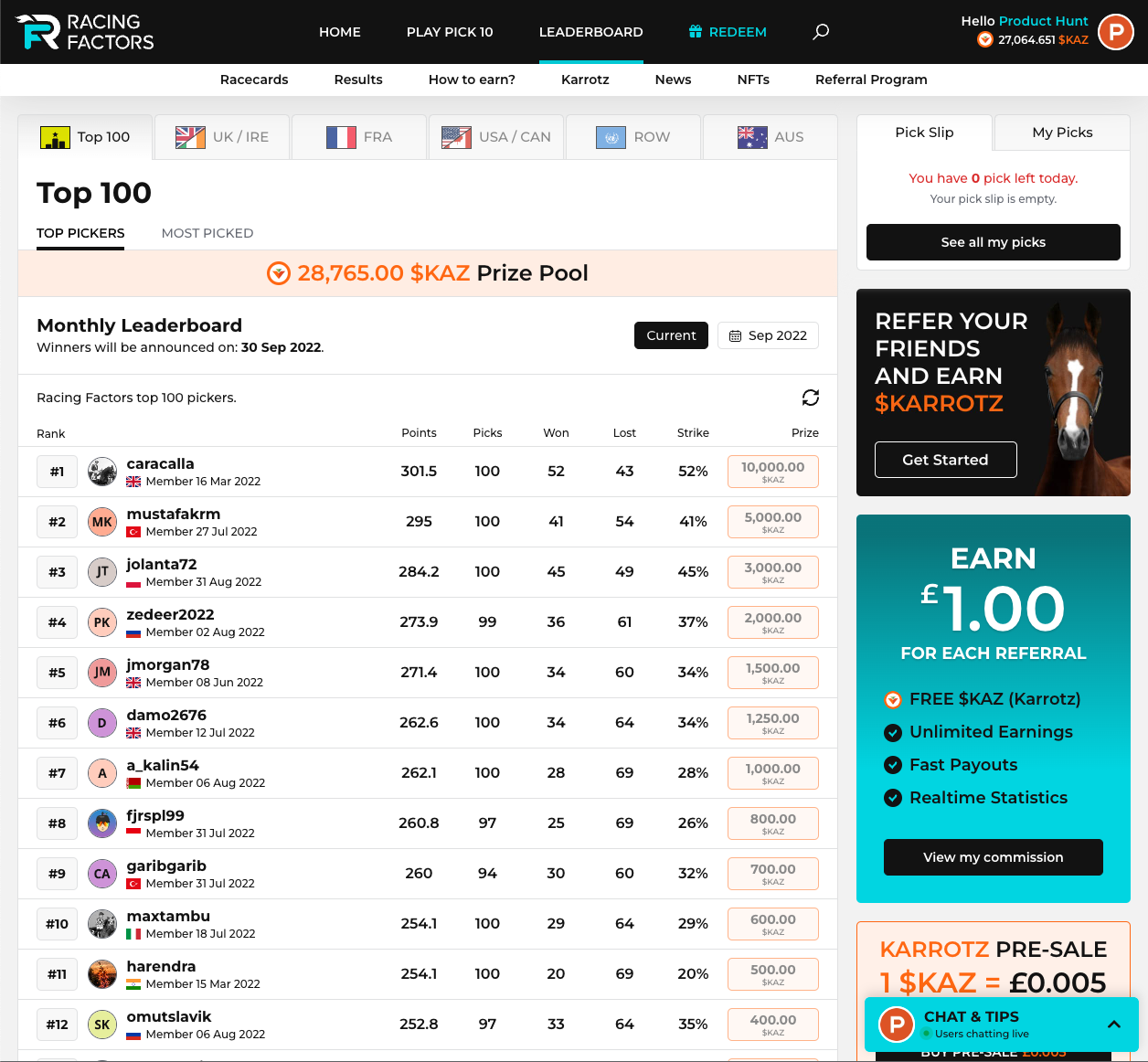1148x1062 pixels.
Task: Click the Racing Factors logo
Action: click(x=85, y=32)
